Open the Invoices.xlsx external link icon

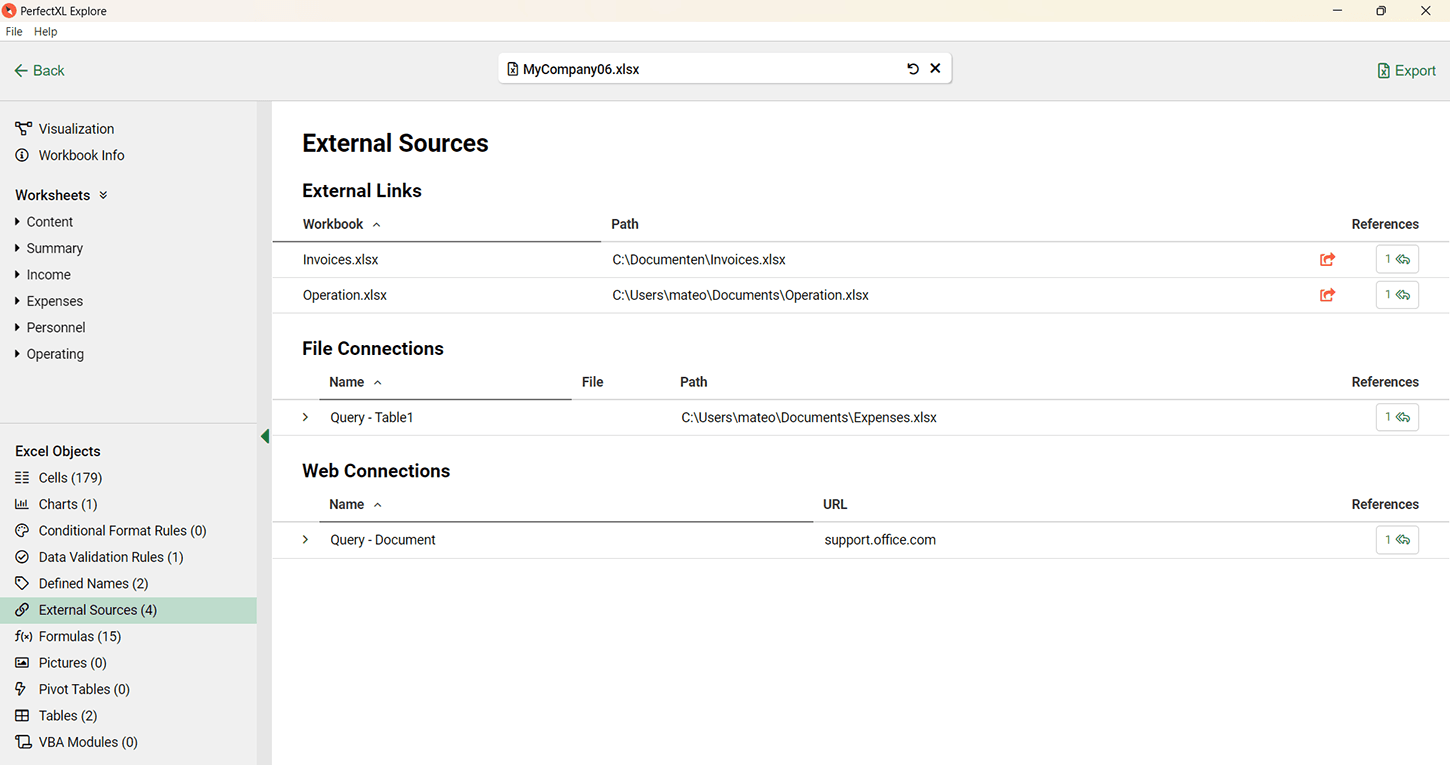[x=1327, y=260]
